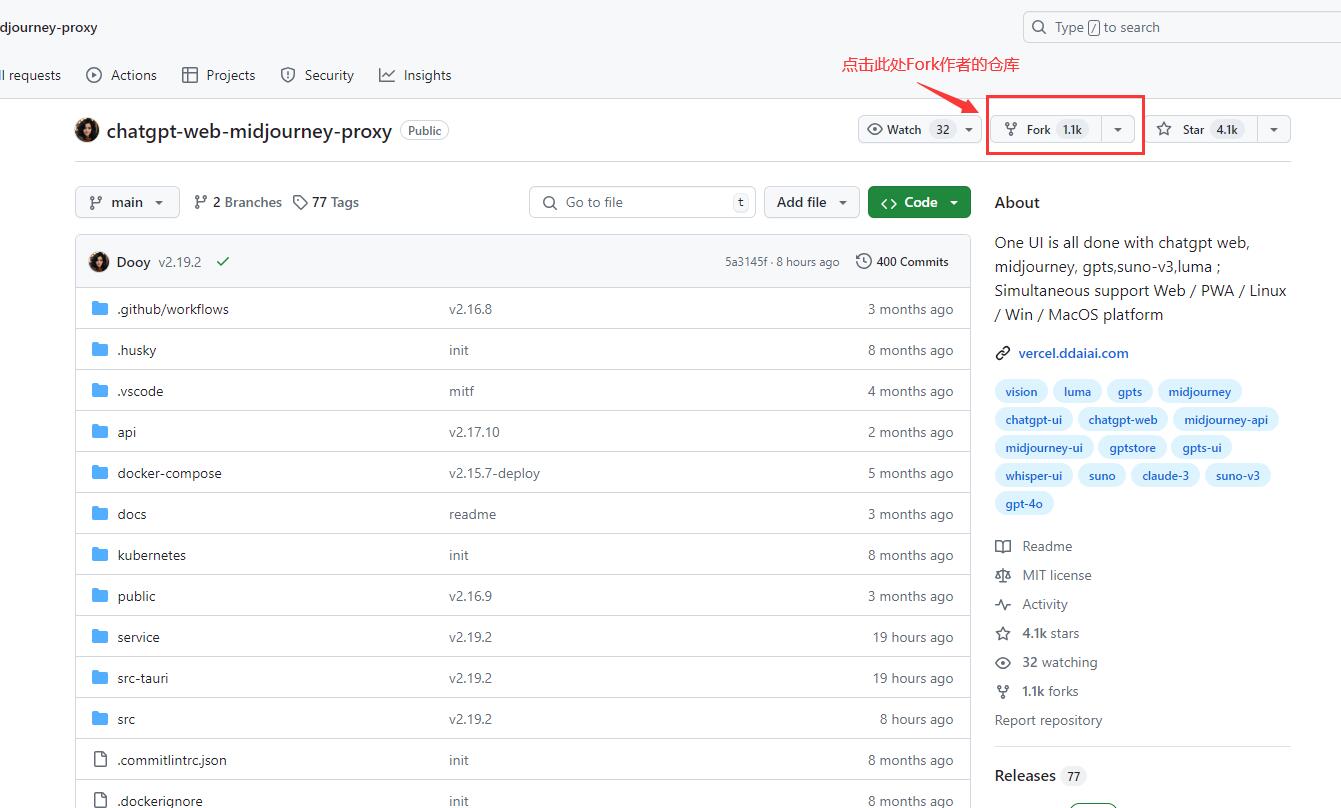Viewport: 1341px width, 808px height.
Task: Click the v2.19.2 latest commit message
Action: coord(180,262)
